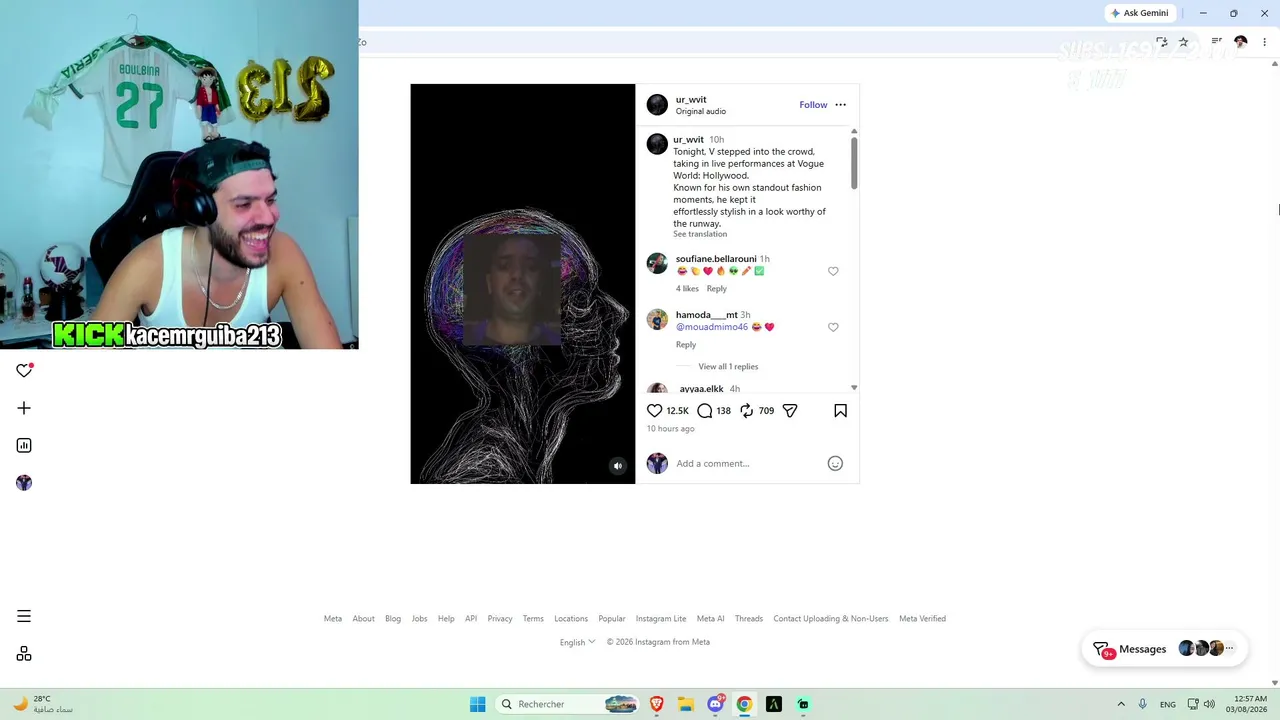Screen dimensions: 1280x720
Task: Open the Privacy footer link
Action: tap(500, 619)
